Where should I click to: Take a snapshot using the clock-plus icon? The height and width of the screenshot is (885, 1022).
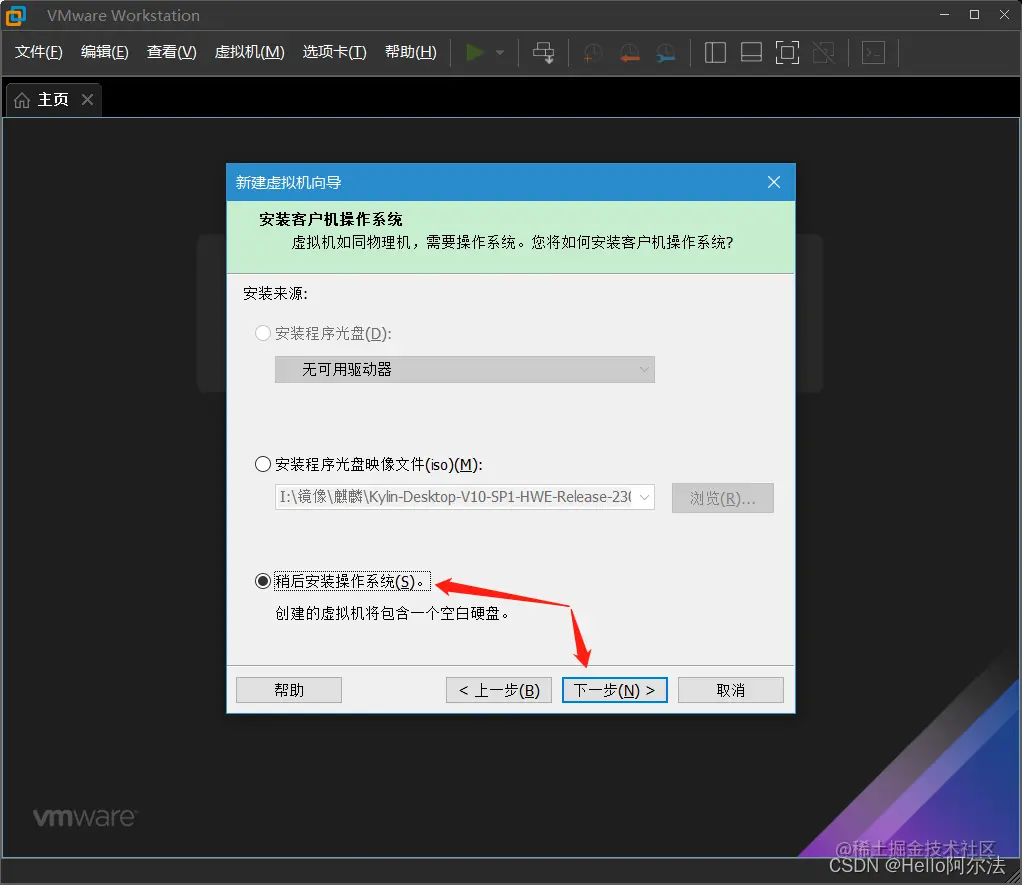tap(592, 52)
